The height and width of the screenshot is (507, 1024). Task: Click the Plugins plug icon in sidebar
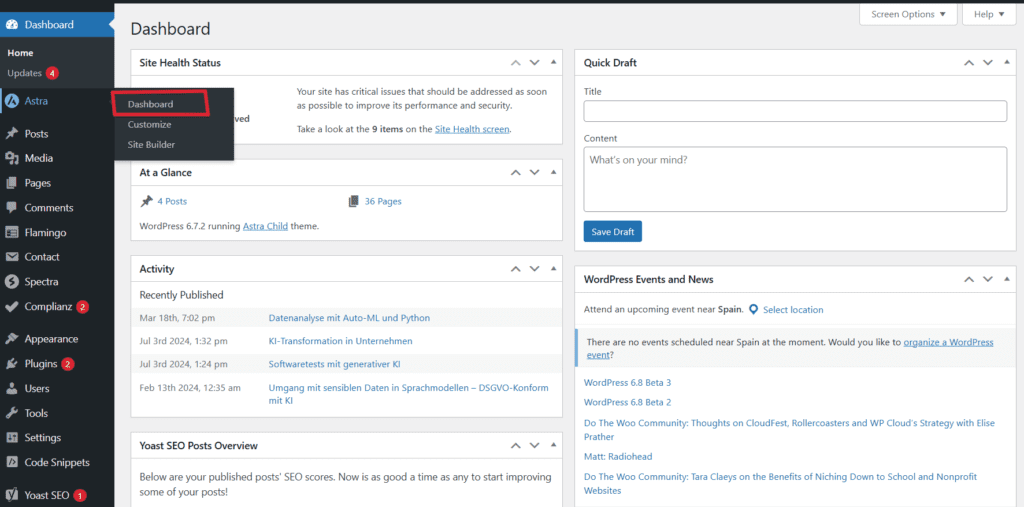coord(12,364)
